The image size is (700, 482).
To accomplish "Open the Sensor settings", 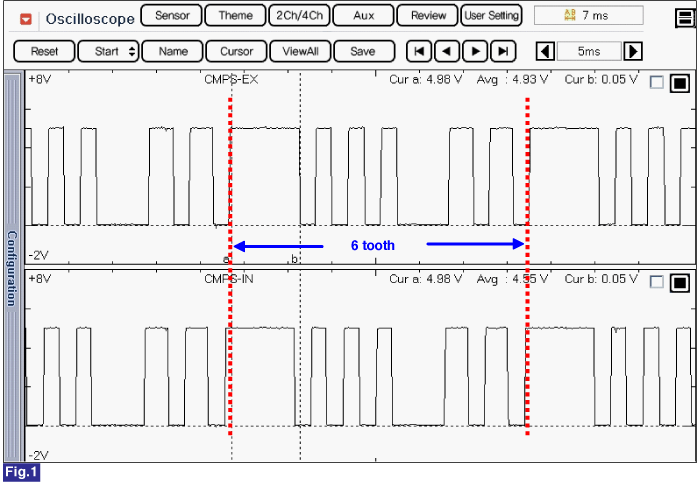I will 172,16.
